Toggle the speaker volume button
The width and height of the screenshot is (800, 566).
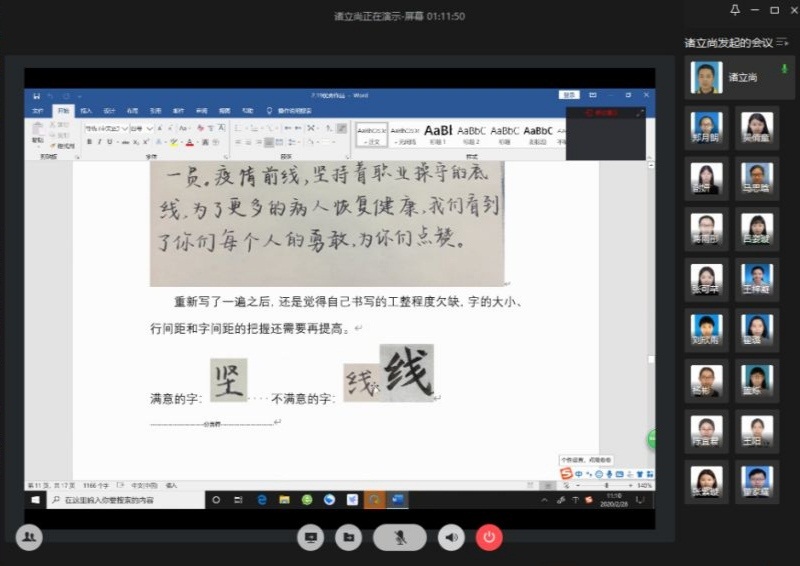453,537
